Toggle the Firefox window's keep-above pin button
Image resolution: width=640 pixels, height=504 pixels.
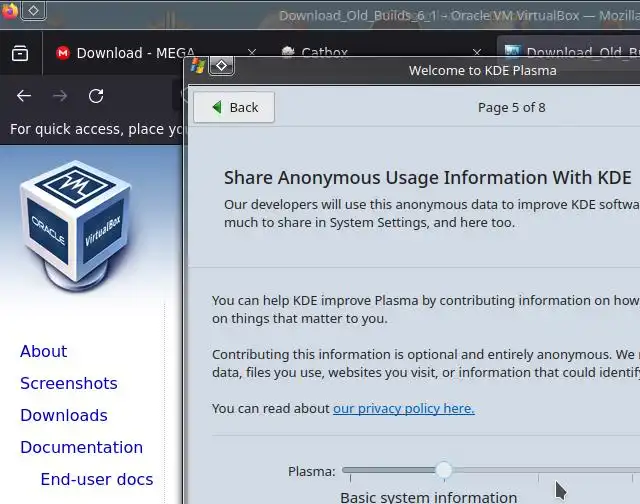33,10
